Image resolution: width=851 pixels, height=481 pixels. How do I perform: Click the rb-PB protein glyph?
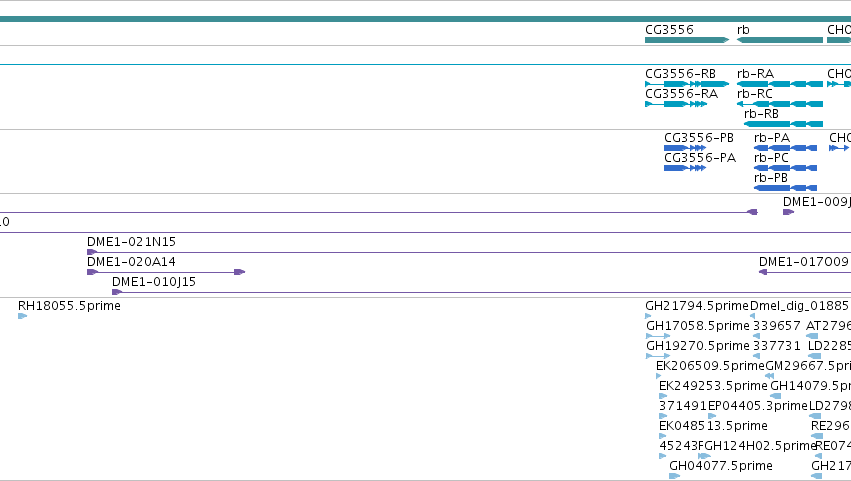785,188
